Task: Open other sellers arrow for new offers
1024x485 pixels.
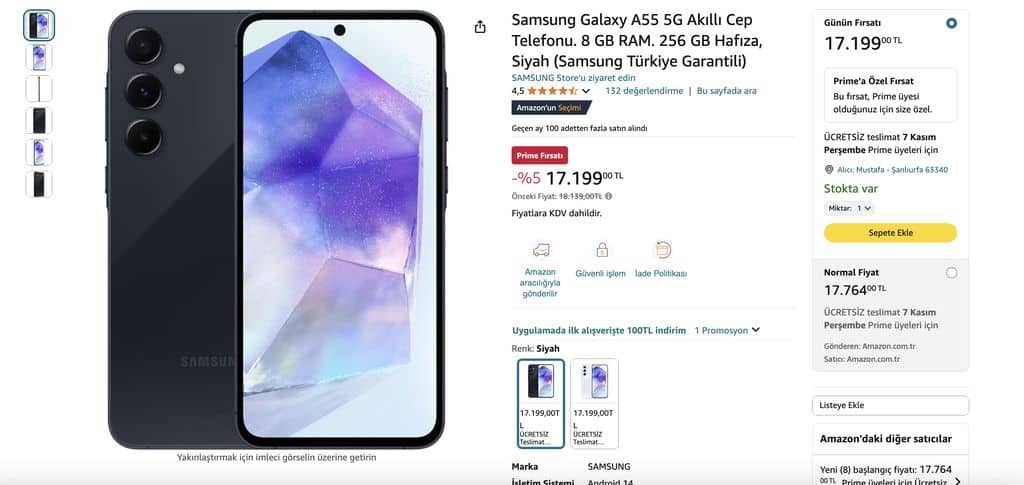Action: 958,482
